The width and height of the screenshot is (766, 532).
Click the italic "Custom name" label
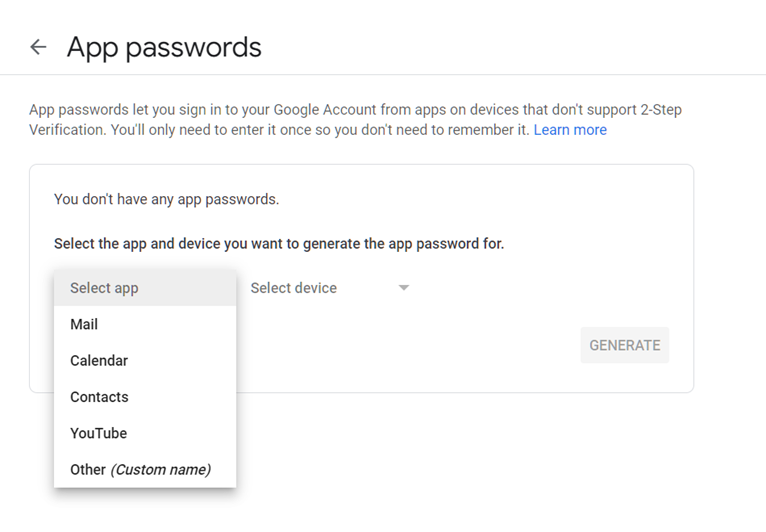160,469
